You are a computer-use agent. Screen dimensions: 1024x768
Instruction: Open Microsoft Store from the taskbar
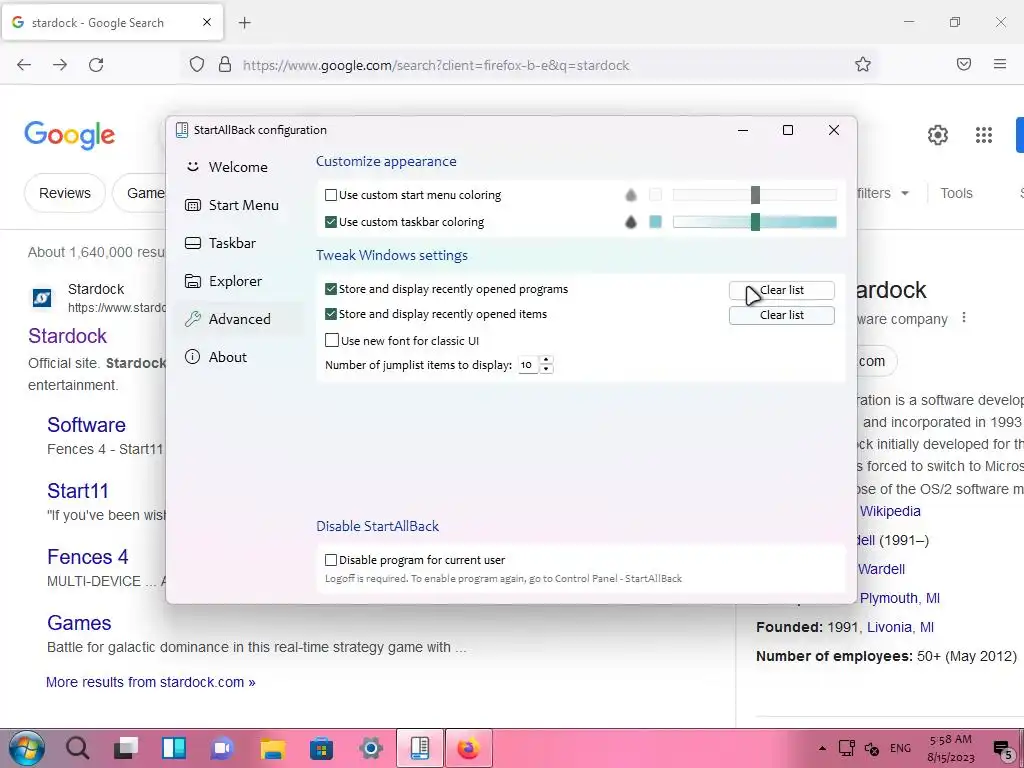pos(321,748)
